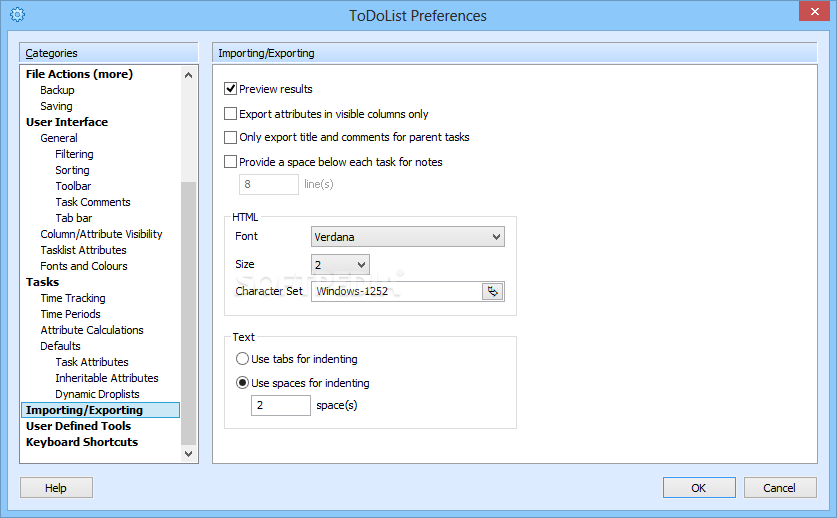Enable Export attributes in visible columns only
Viewport: 837px width, 518px height.
tap(231, 114)
